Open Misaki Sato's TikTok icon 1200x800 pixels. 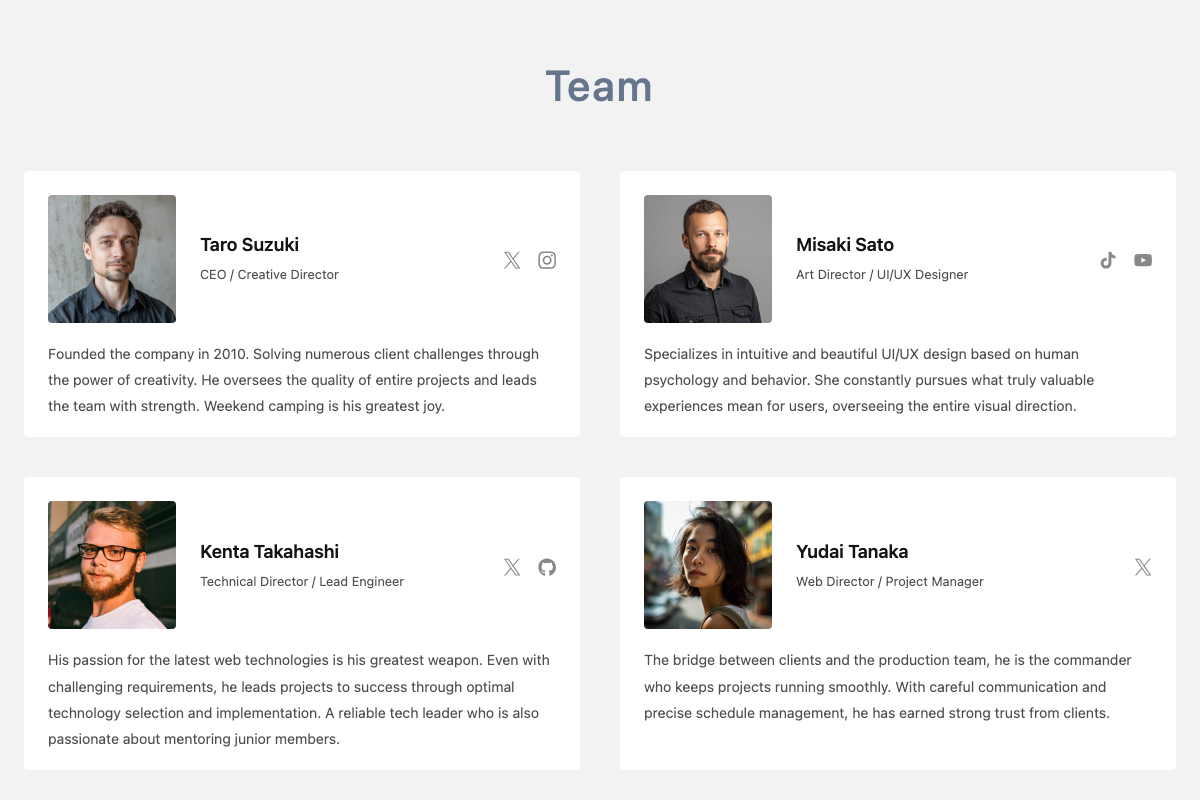[1108, 260]
